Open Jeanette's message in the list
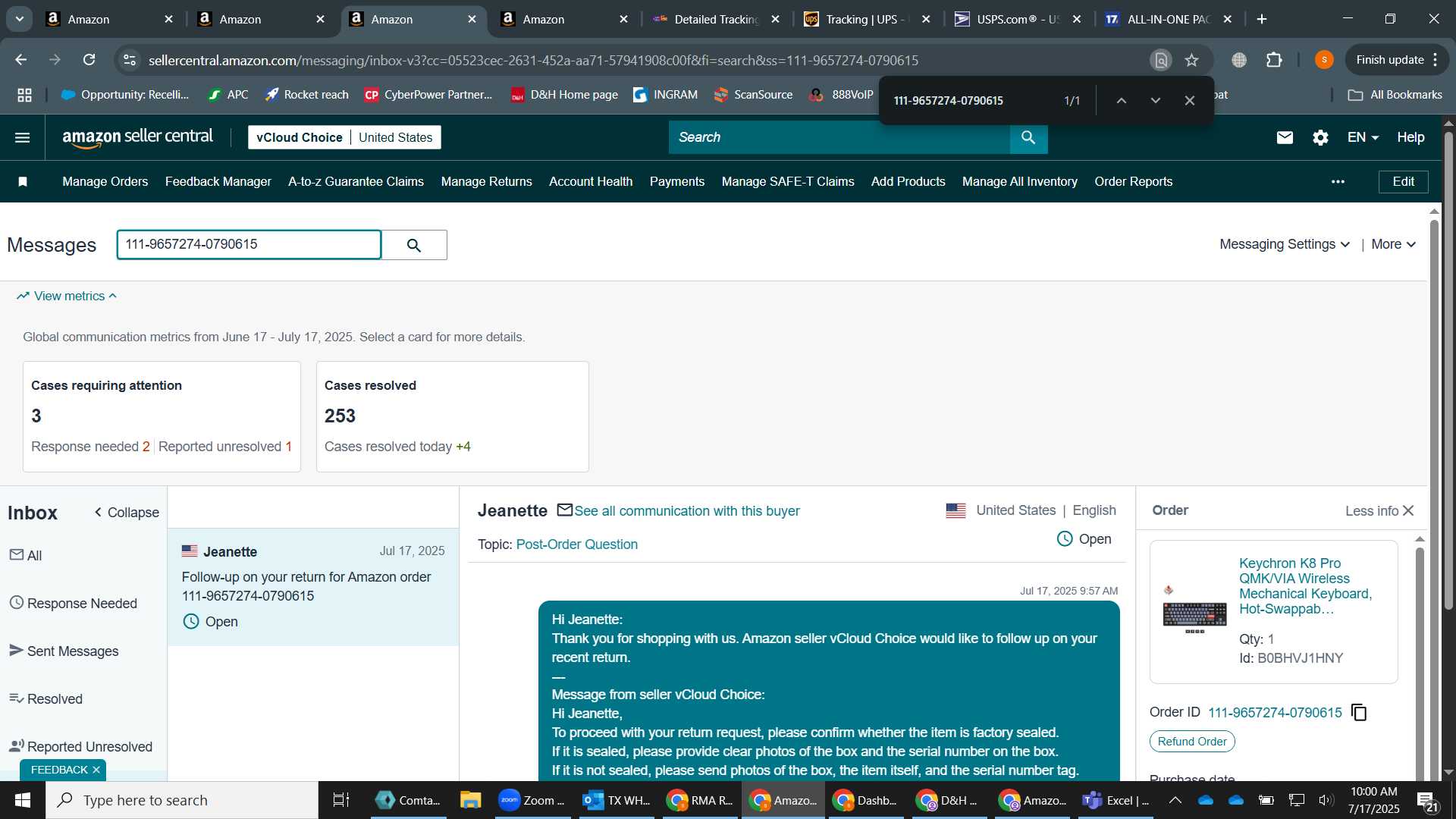This screenshot has height=819, width=1456. click(x=312, y=586)
